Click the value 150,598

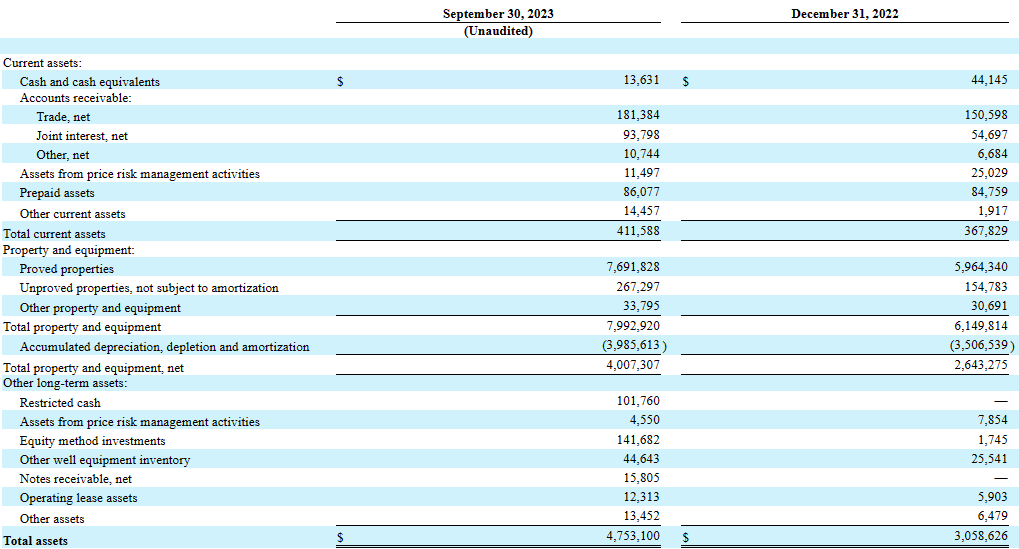pyautogui.click(x=987, y=115)
